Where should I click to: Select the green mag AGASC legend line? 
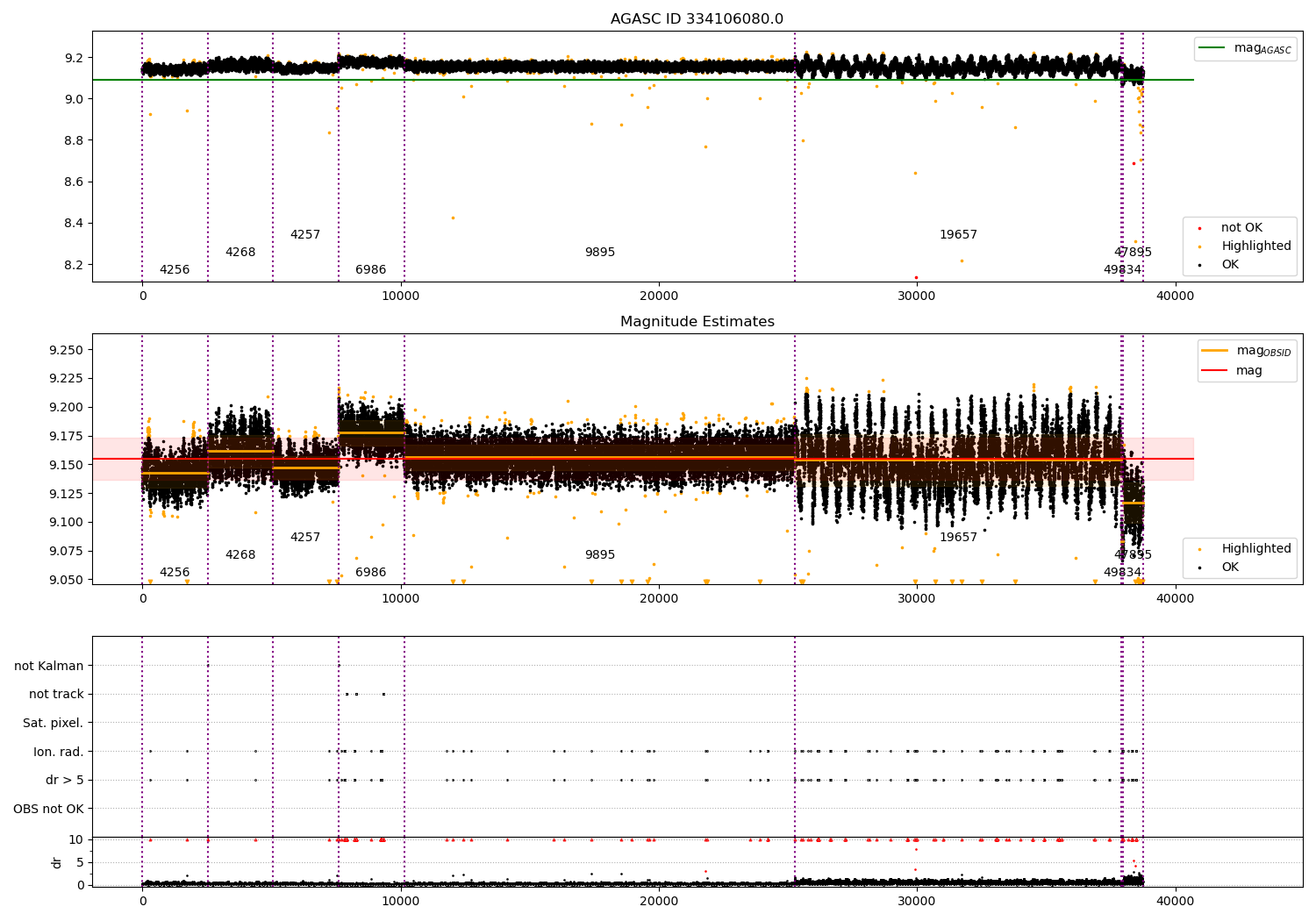1212,48
